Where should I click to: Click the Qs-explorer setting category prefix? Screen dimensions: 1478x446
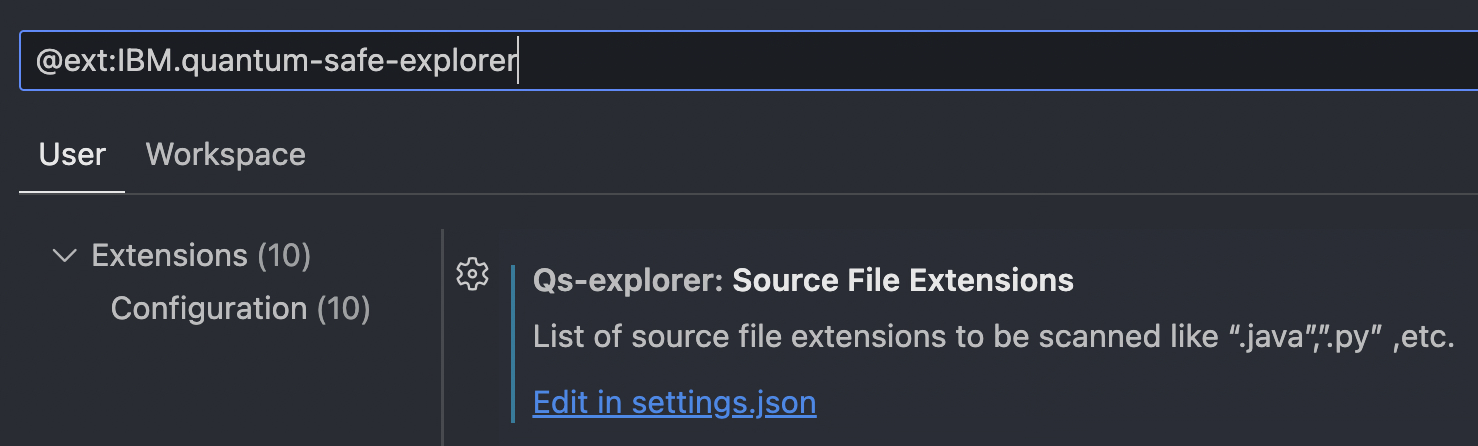click(x=627, y=281)
